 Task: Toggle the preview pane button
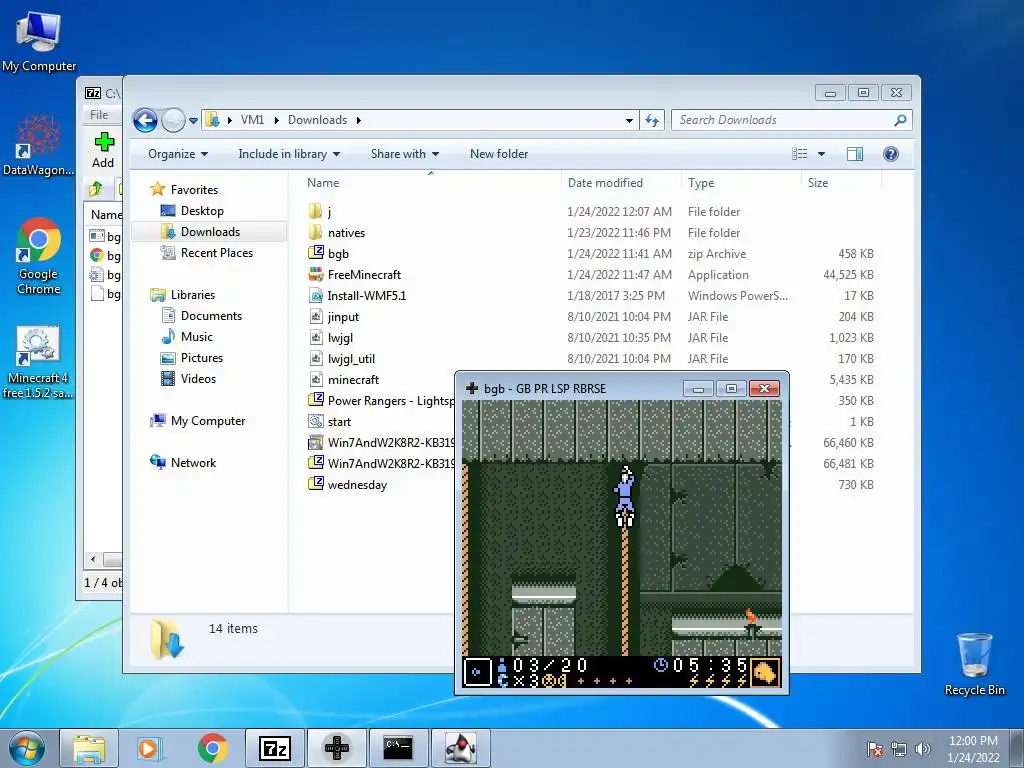coord(854,154)
